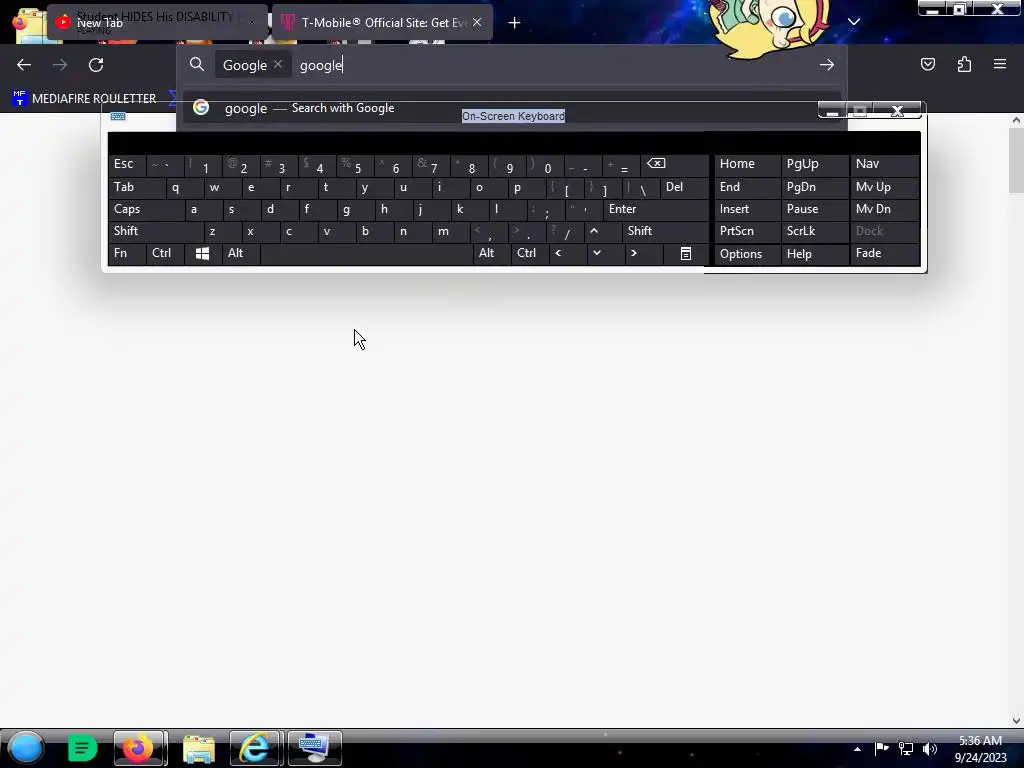Screen dimensions: 1024x768
Task: Select the 'google — Search with Google' suggestion
Action: [512, 108]
